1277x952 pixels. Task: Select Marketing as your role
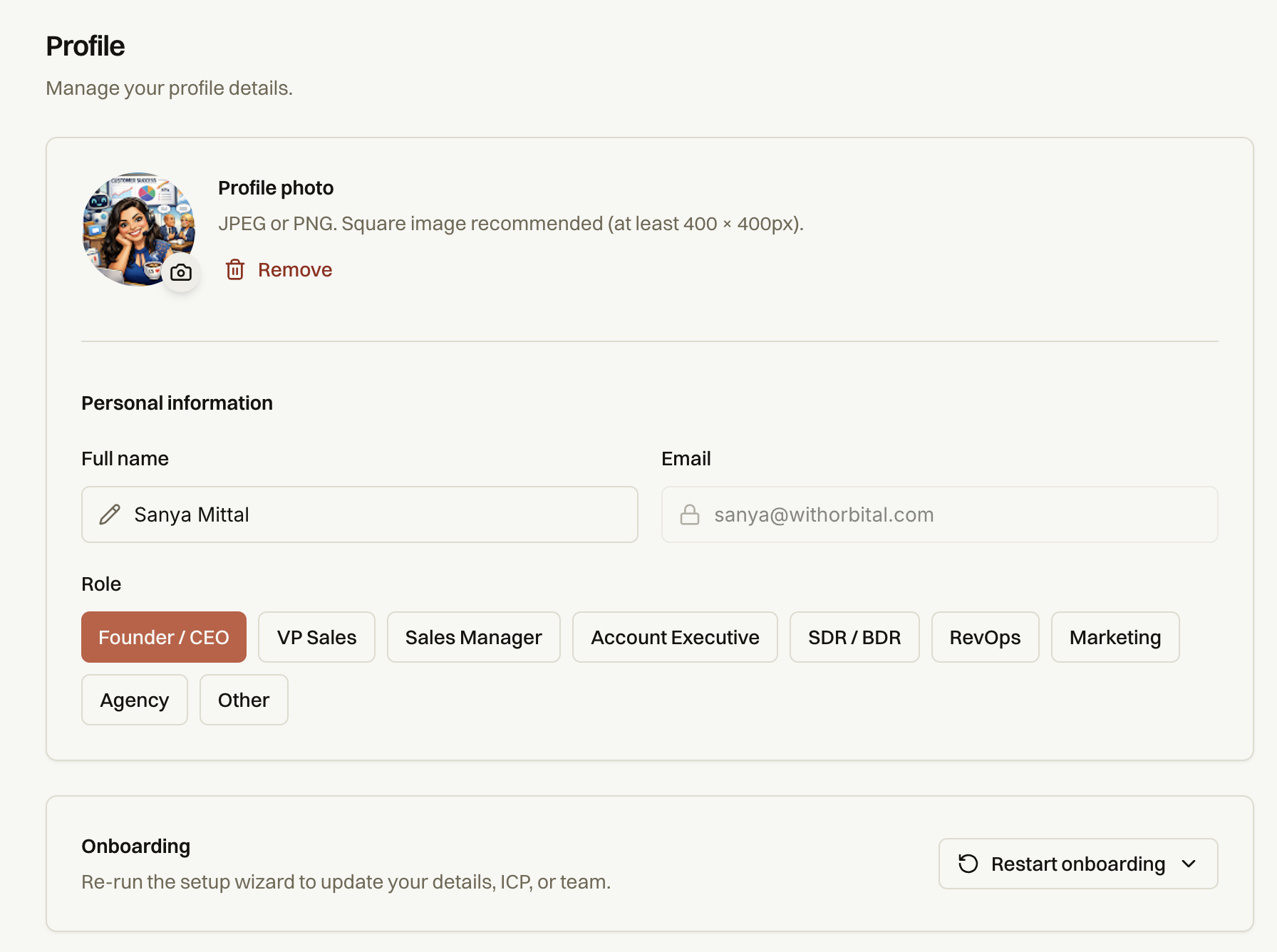coord(1115,637)
